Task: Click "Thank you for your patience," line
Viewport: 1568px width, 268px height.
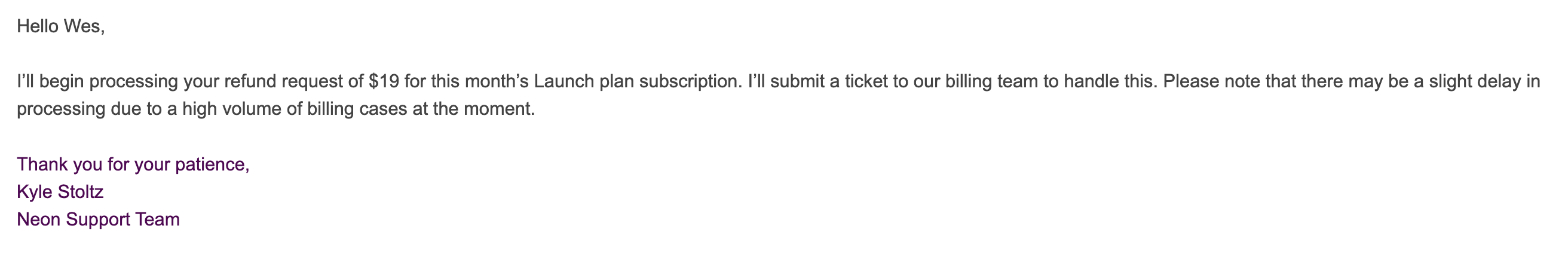Action: point(133,165)
